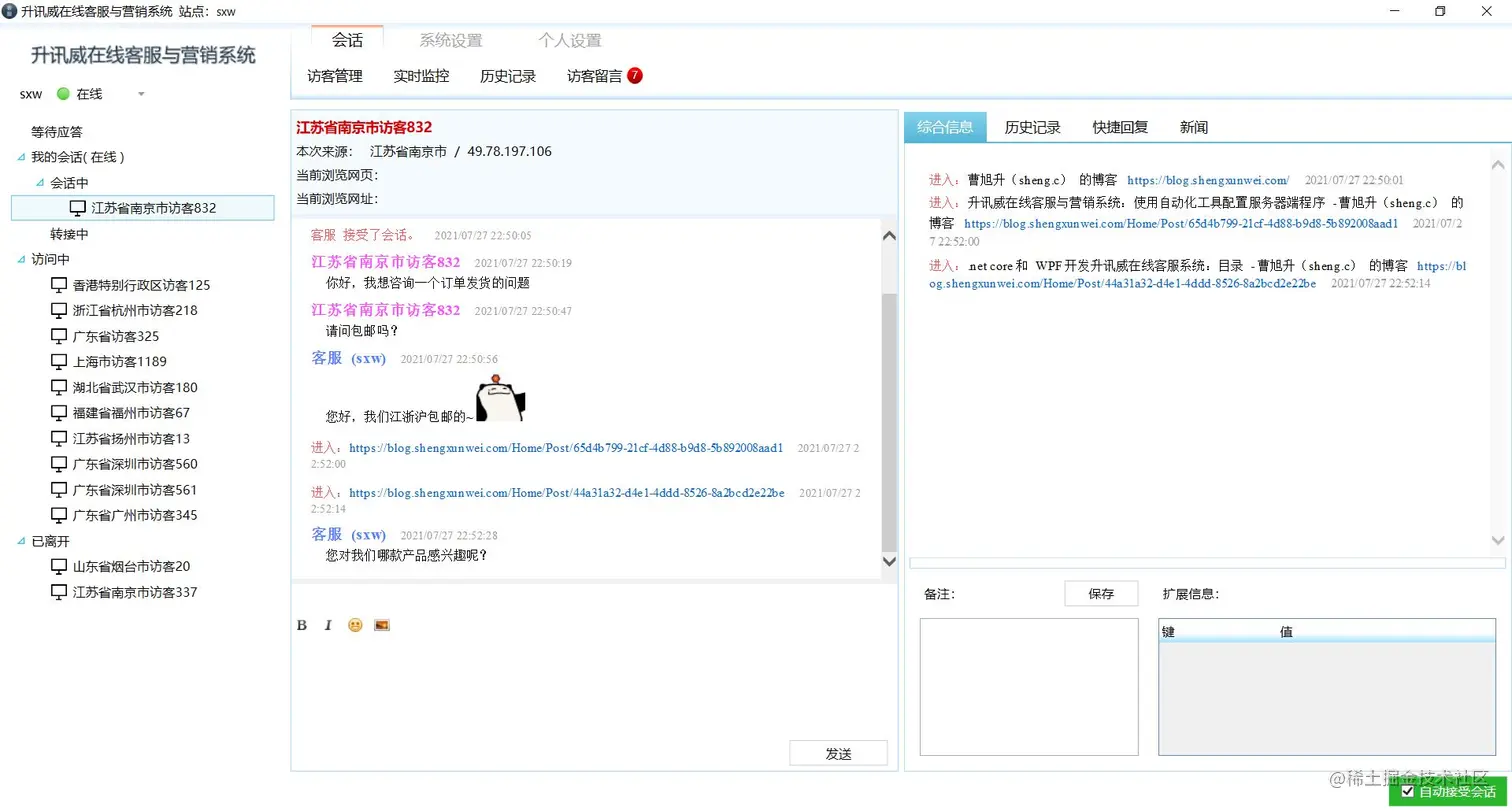Image resolution: width=1512 pixels, height=811 pixels.
Task: Select monitor icon of 江苏省南京市访客832
Action: click(x=78, y=208)
